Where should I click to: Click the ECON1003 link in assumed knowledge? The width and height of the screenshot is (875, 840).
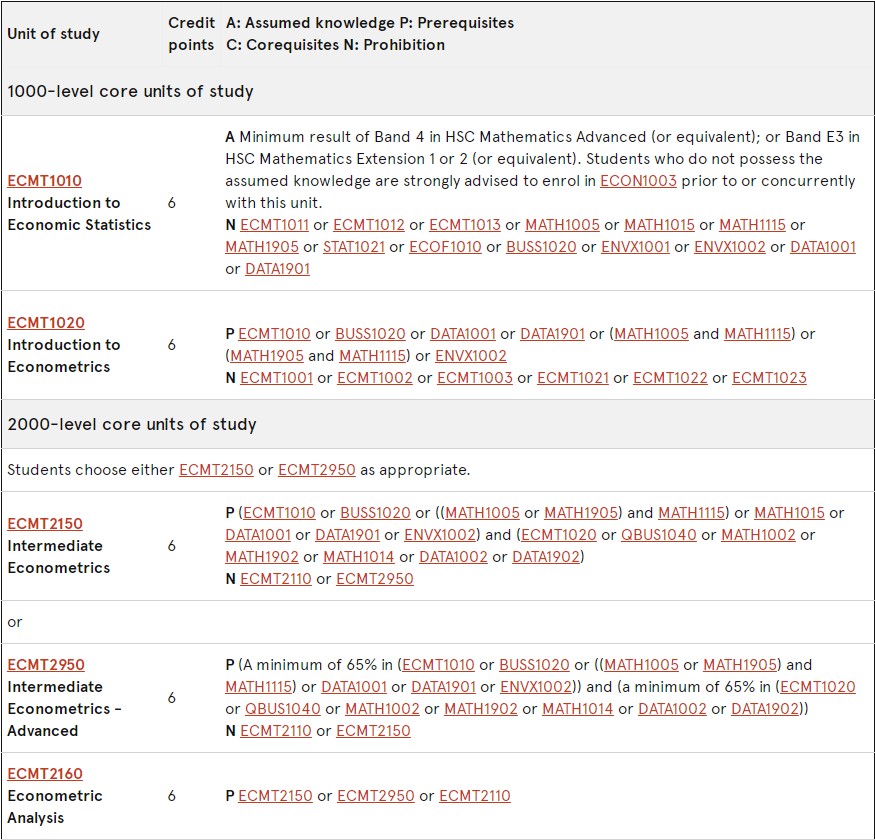click(638, 181)
